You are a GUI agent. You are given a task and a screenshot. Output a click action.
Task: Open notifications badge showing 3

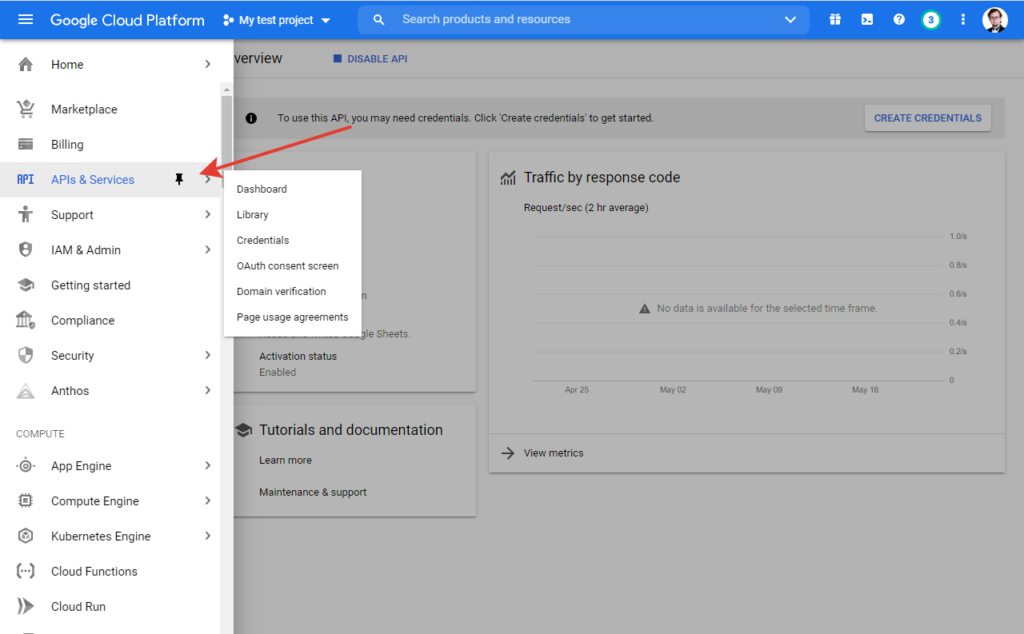[x=931, y=20]
